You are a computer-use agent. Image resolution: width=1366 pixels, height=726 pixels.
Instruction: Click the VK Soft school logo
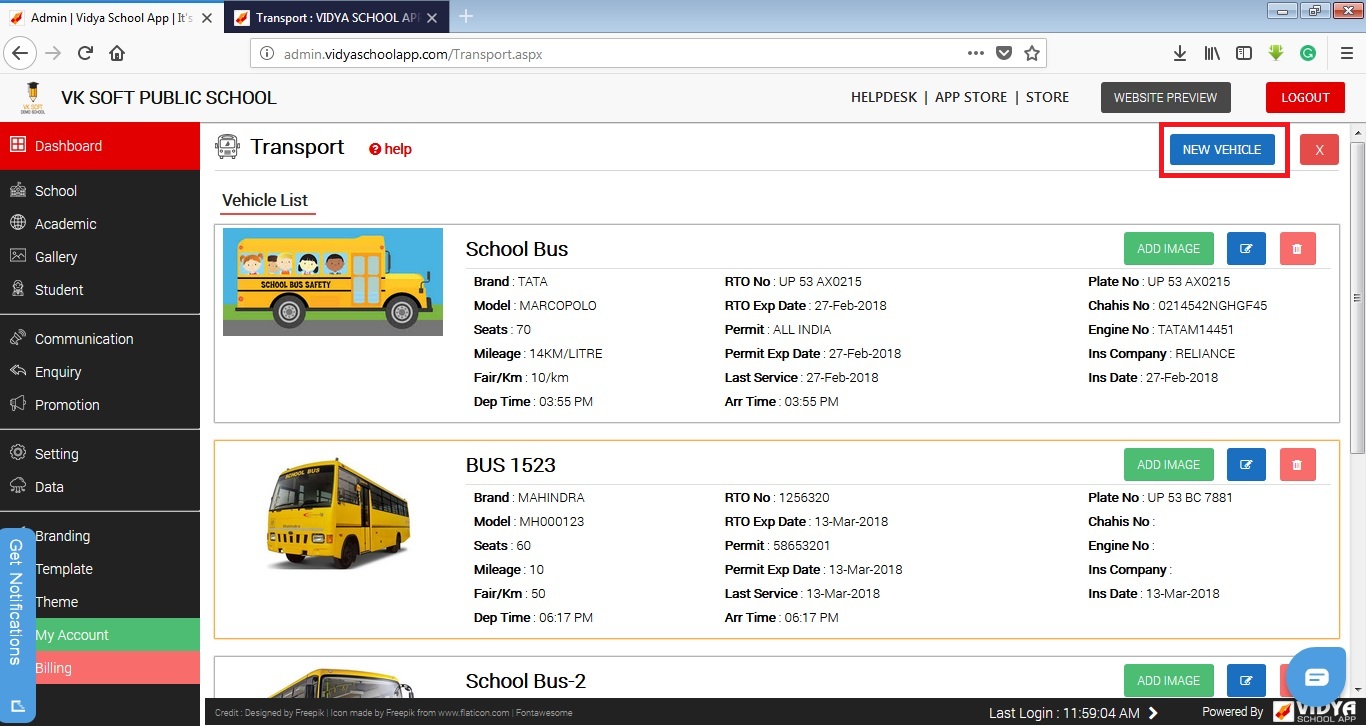click(32, 97)
